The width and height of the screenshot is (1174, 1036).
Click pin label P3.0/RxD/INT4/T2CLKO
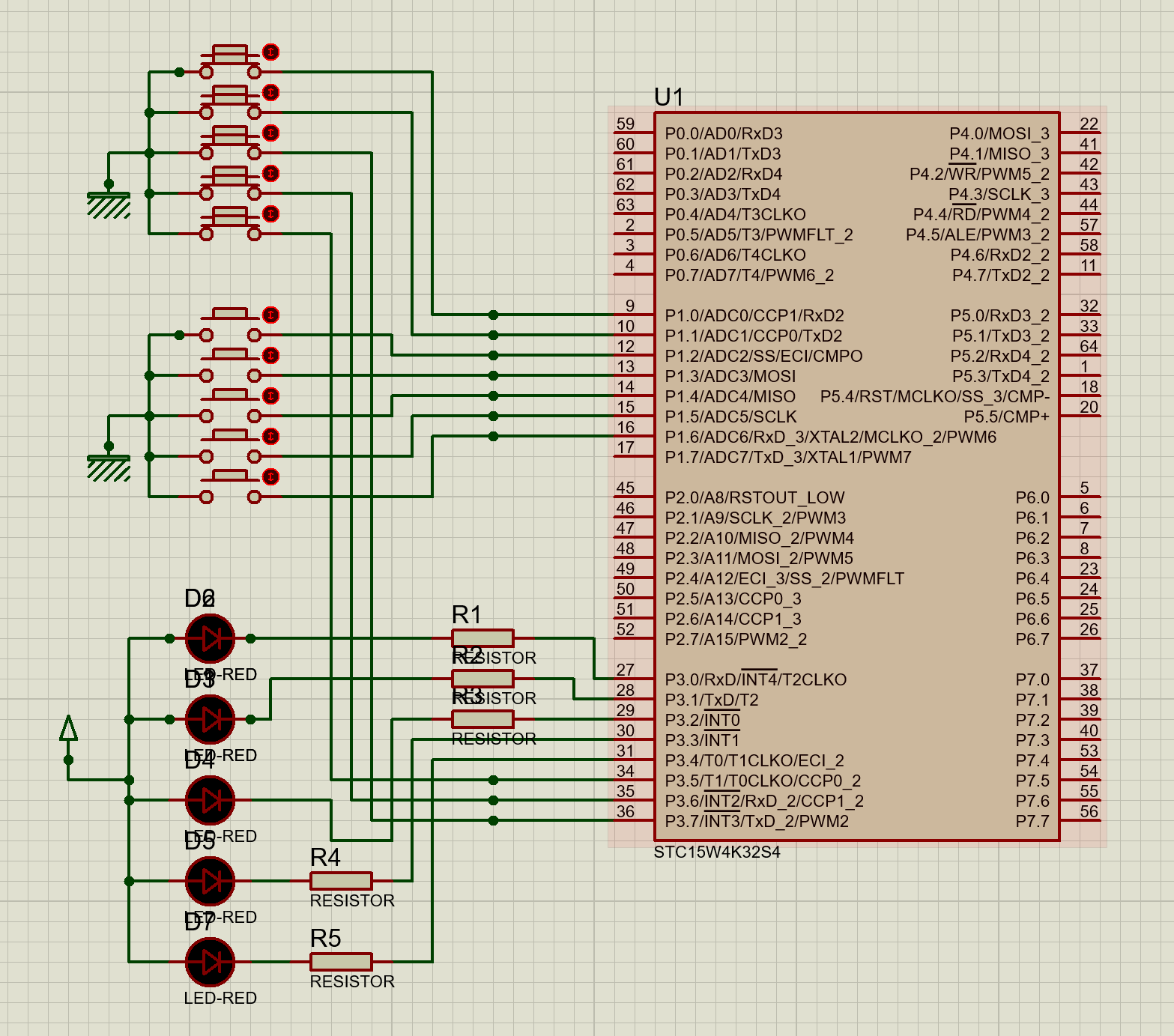[756, 679]
